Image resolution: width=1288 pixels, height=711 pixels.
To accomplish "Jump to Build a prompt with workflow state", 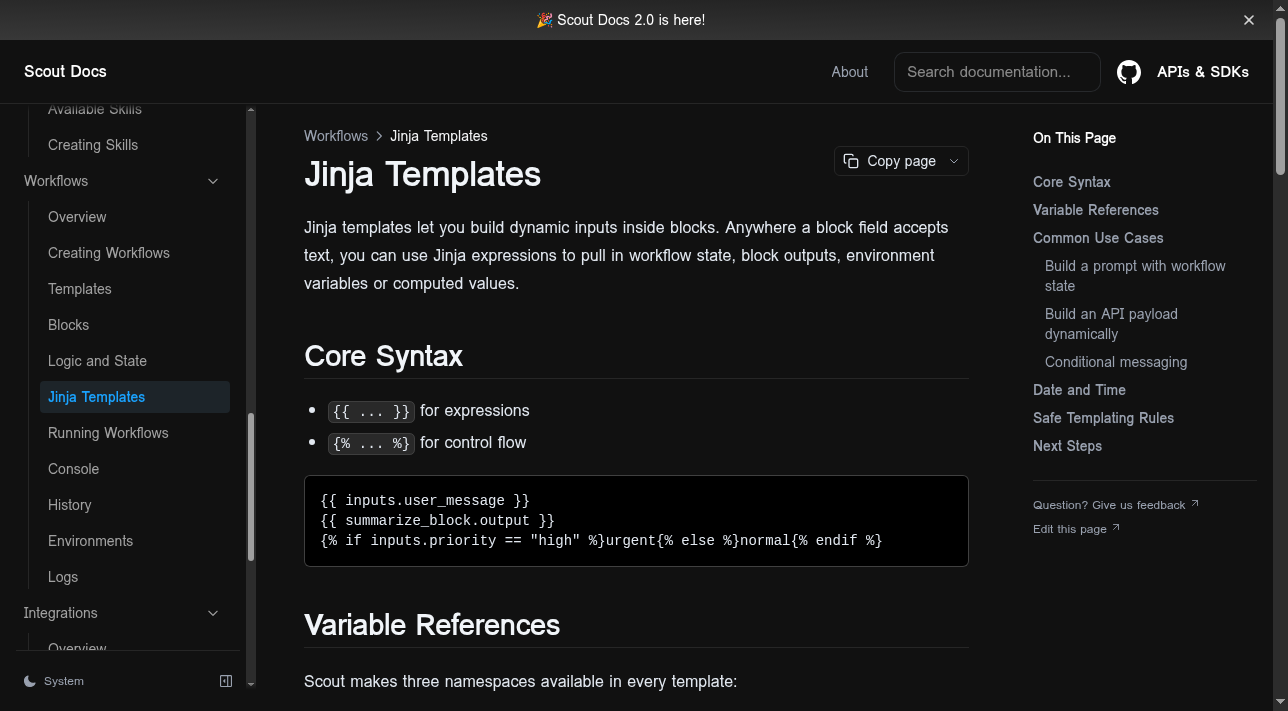I will 1135,276.
